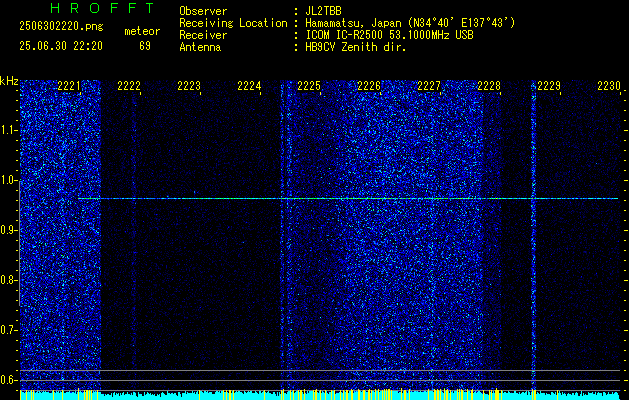Screen dimensions: 629x400
Task: Click the Antenna label
Action: (x=200, y=47)
